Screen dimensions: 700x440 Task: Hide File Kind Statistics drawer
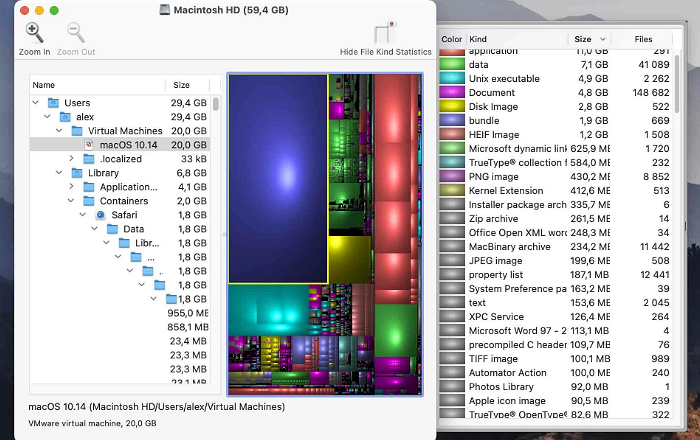(x=385, y=34)
